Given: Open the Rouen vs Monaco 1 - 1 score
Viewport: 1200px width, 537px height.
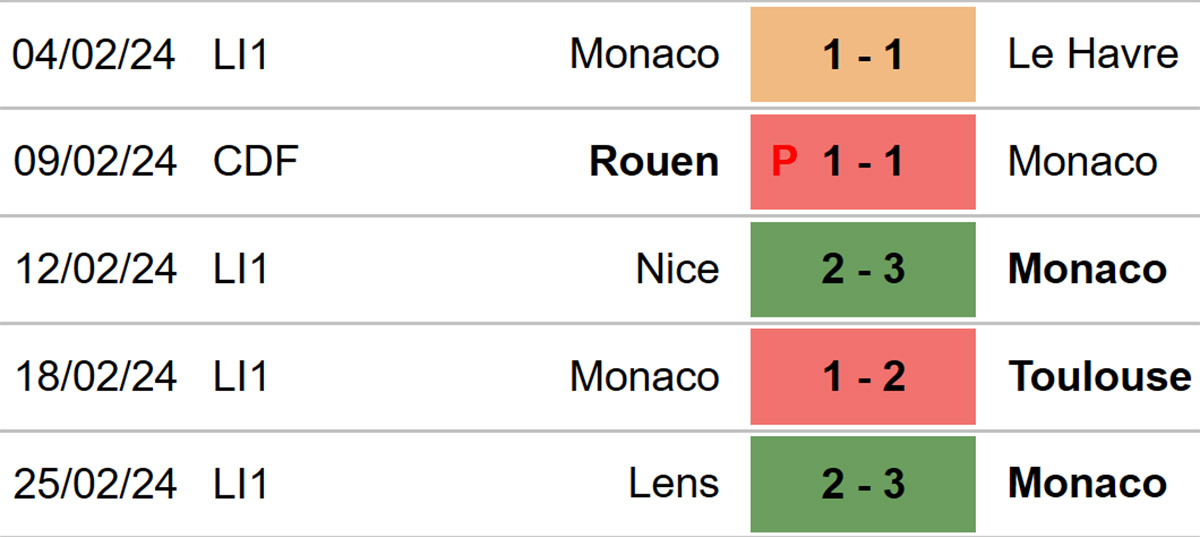Looking at the screenshot, I should [x=863, y=162].
